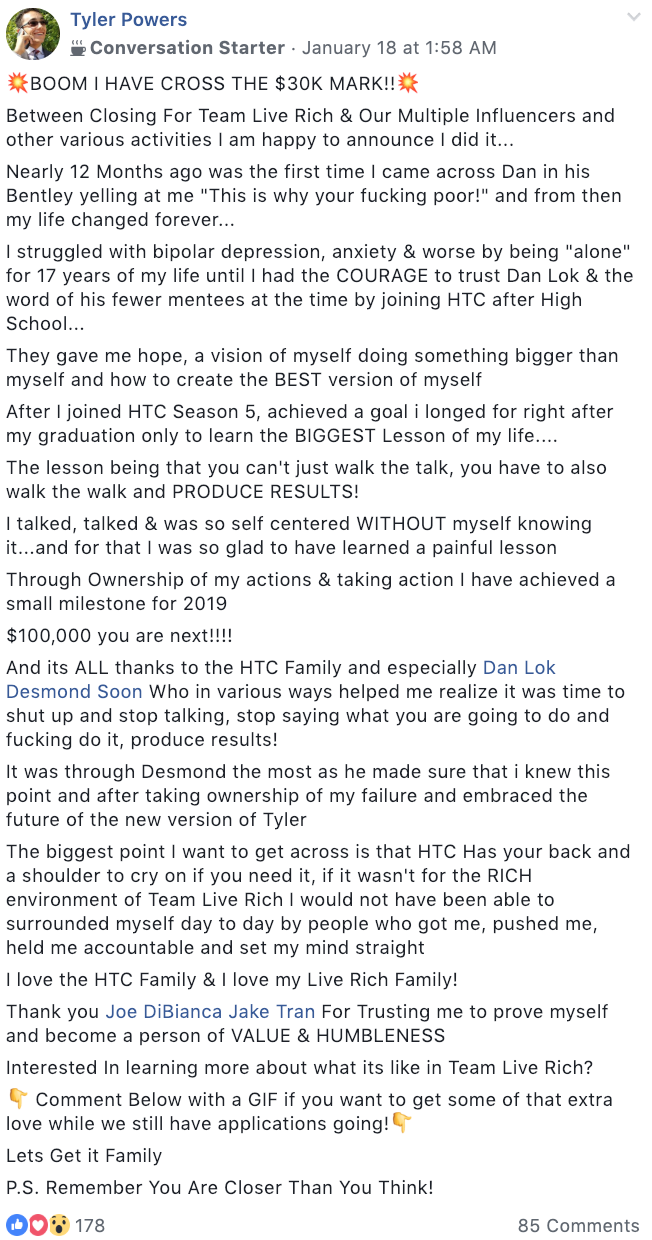
Task: Click the coffee cup Conversation Starter icon
Action: (x=78, y=48)
